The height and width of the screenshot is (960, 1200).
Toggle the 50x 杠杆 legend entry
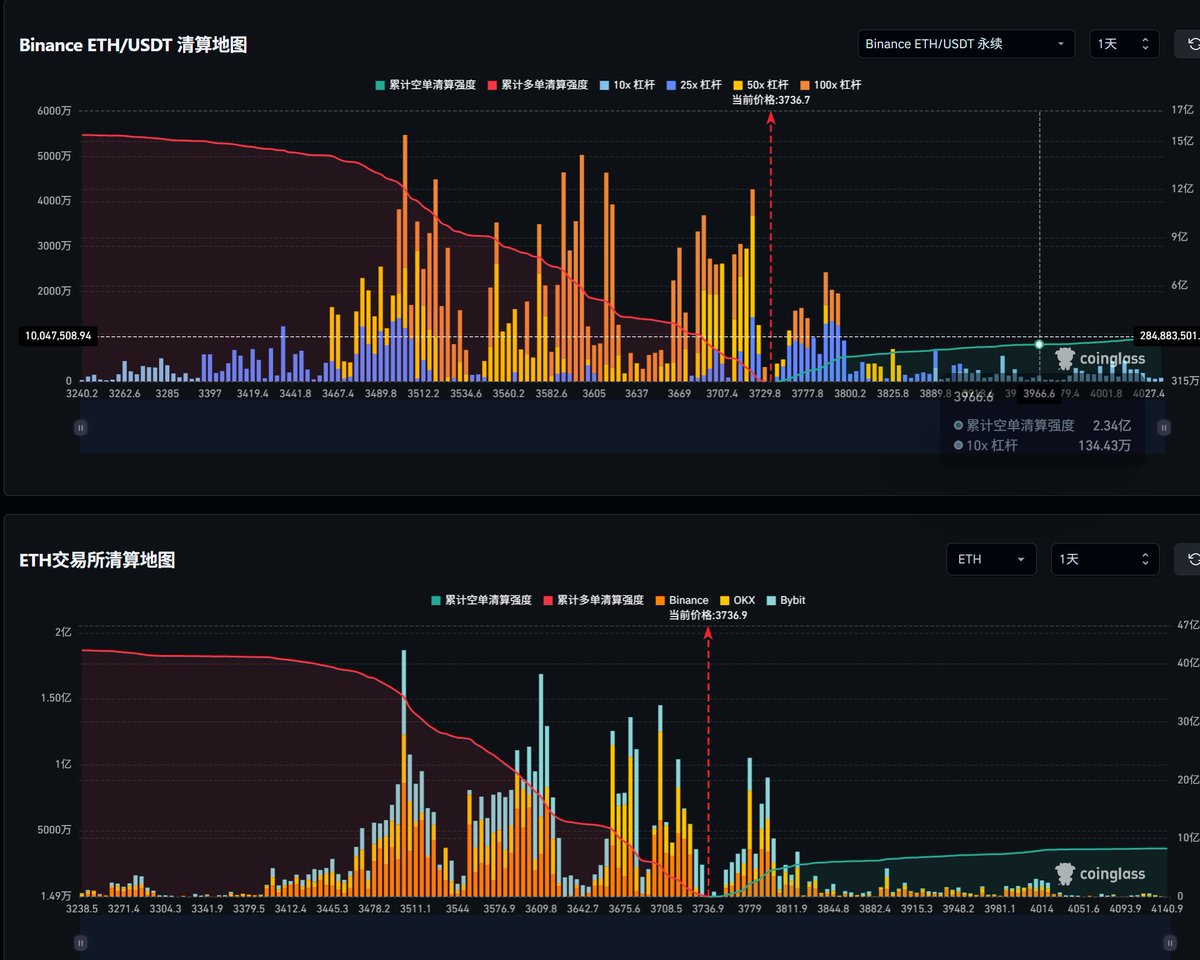coord(760,85)
